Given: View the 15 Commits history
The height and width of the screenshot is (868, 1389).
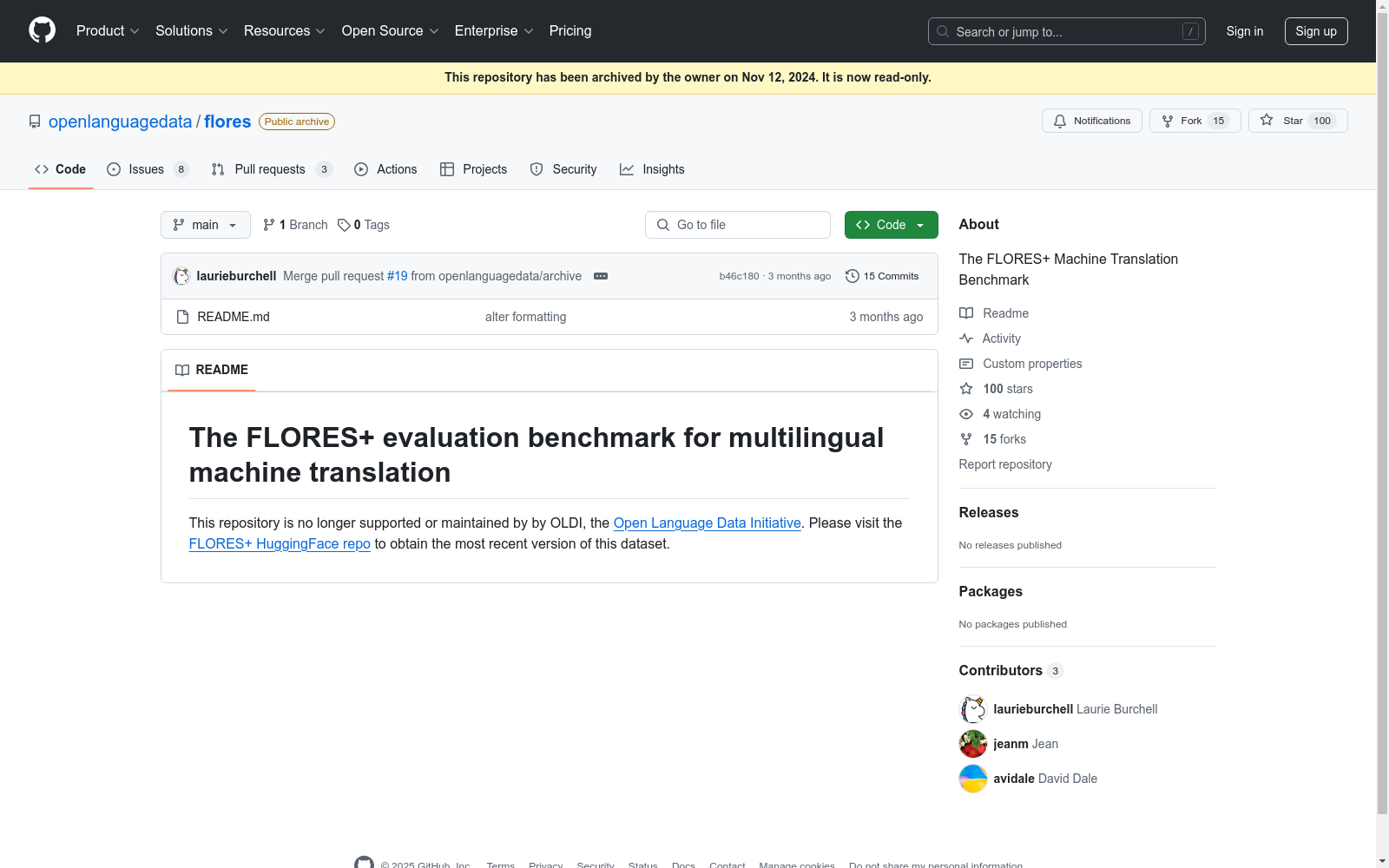Looking at the screenshot, I should click(882, 276).
